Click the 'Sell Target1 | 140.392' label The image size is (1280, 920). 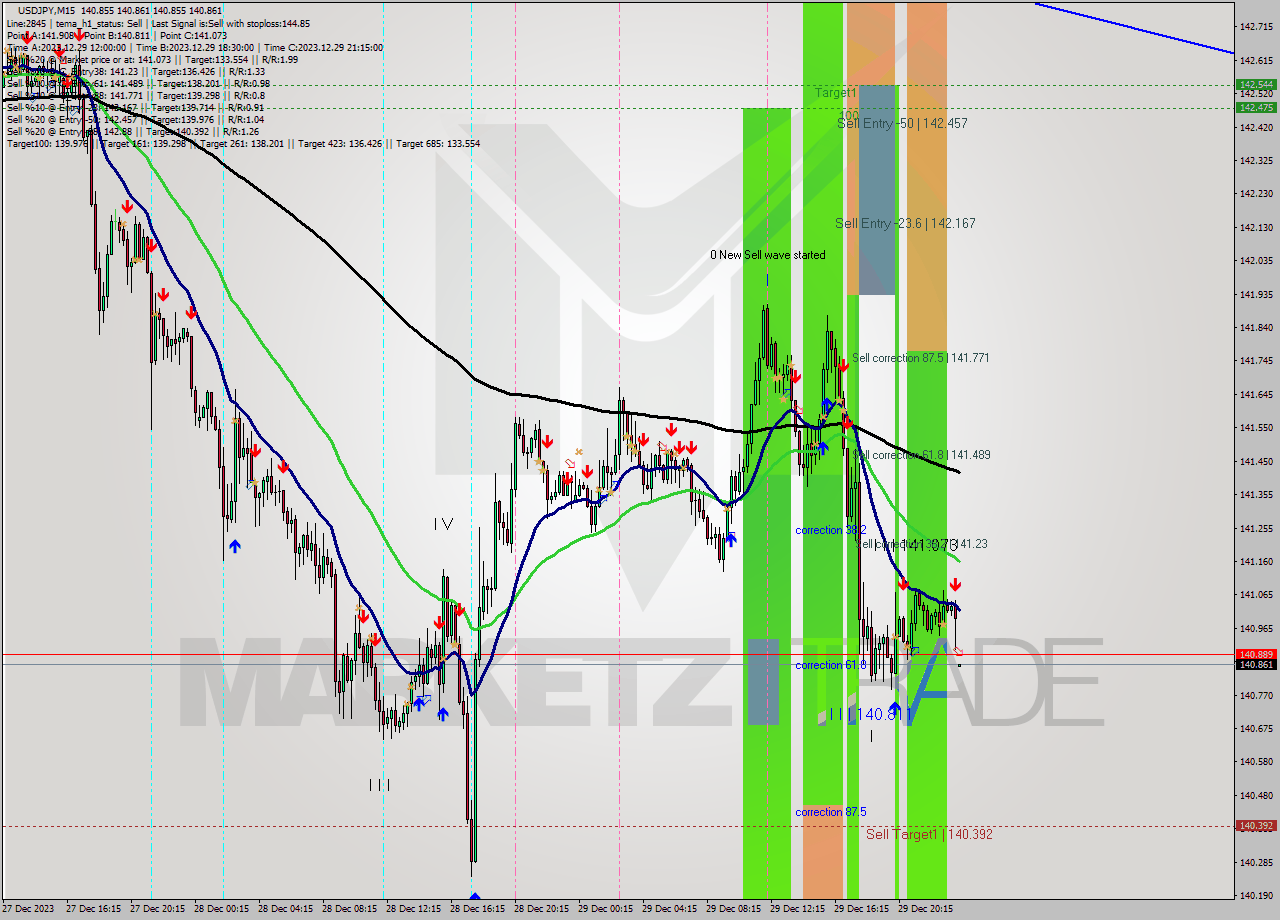pyautogui.click(x=929, y=834)
